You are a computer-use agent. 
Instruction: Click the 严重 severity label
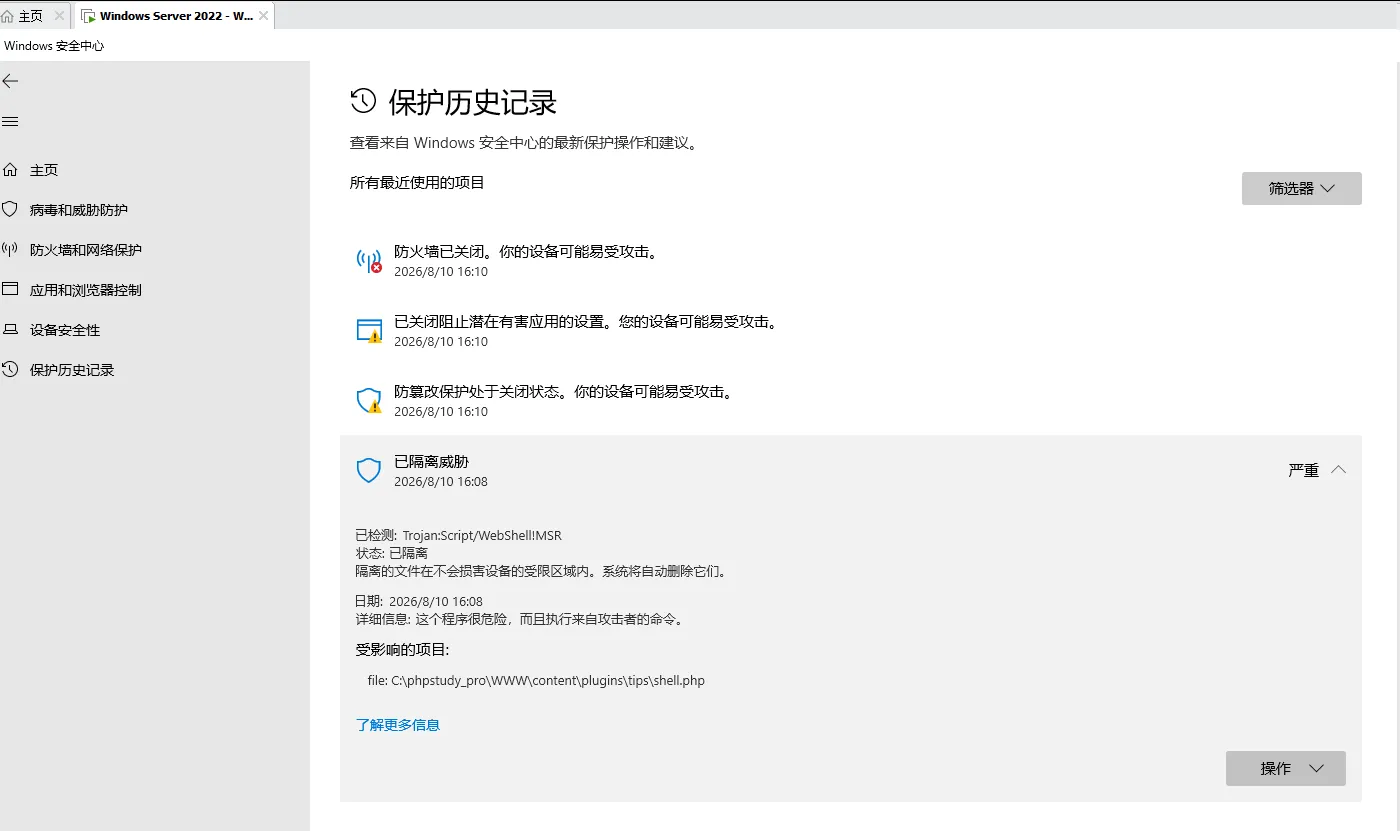pos(1304,470)
